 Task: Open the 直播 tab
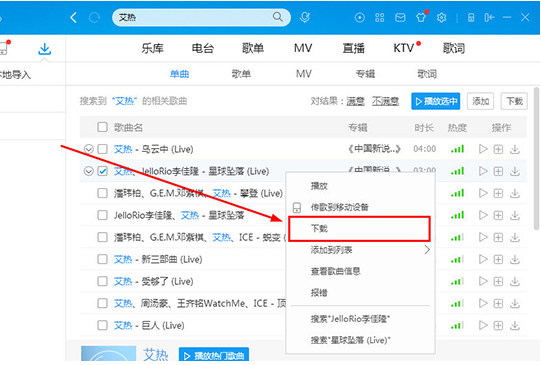tap(354, 48)
